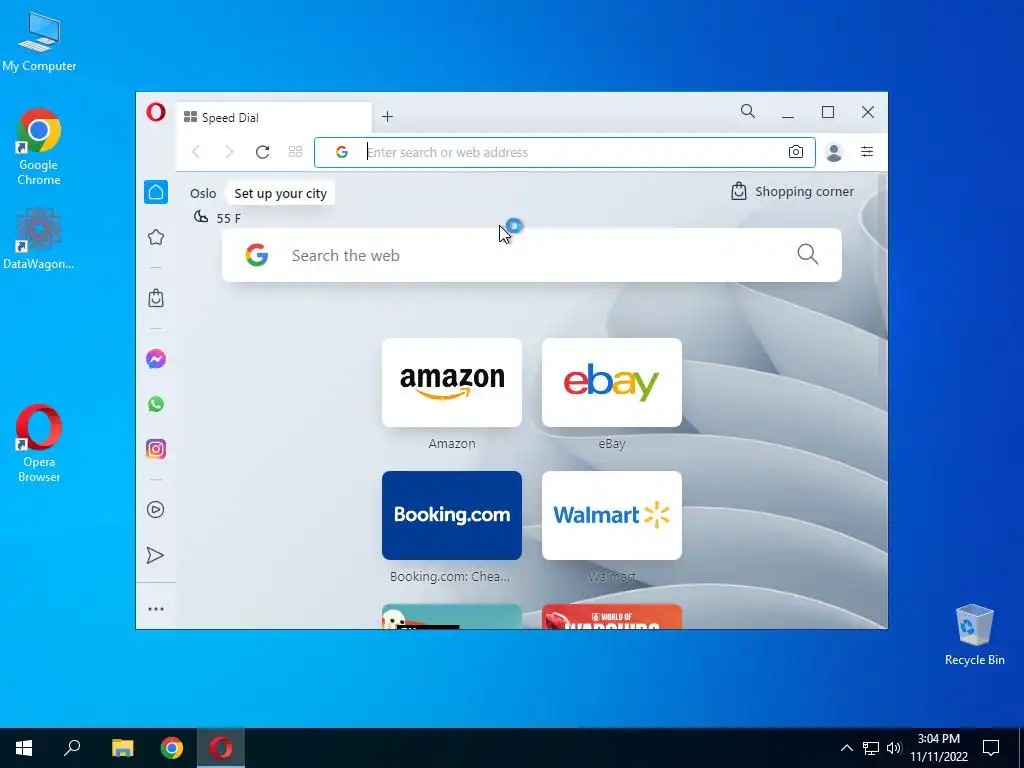Screen dimensions: 1024x768
Task: Select the Recycle Bin icon
Action: [x=974, y=635]
